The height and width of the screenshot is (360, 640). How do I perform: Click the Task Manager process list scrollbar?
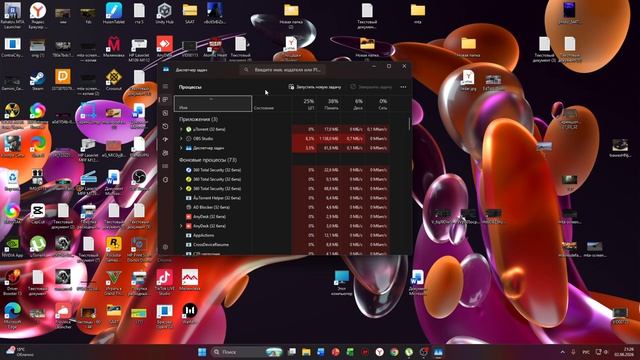click(409, 124)
